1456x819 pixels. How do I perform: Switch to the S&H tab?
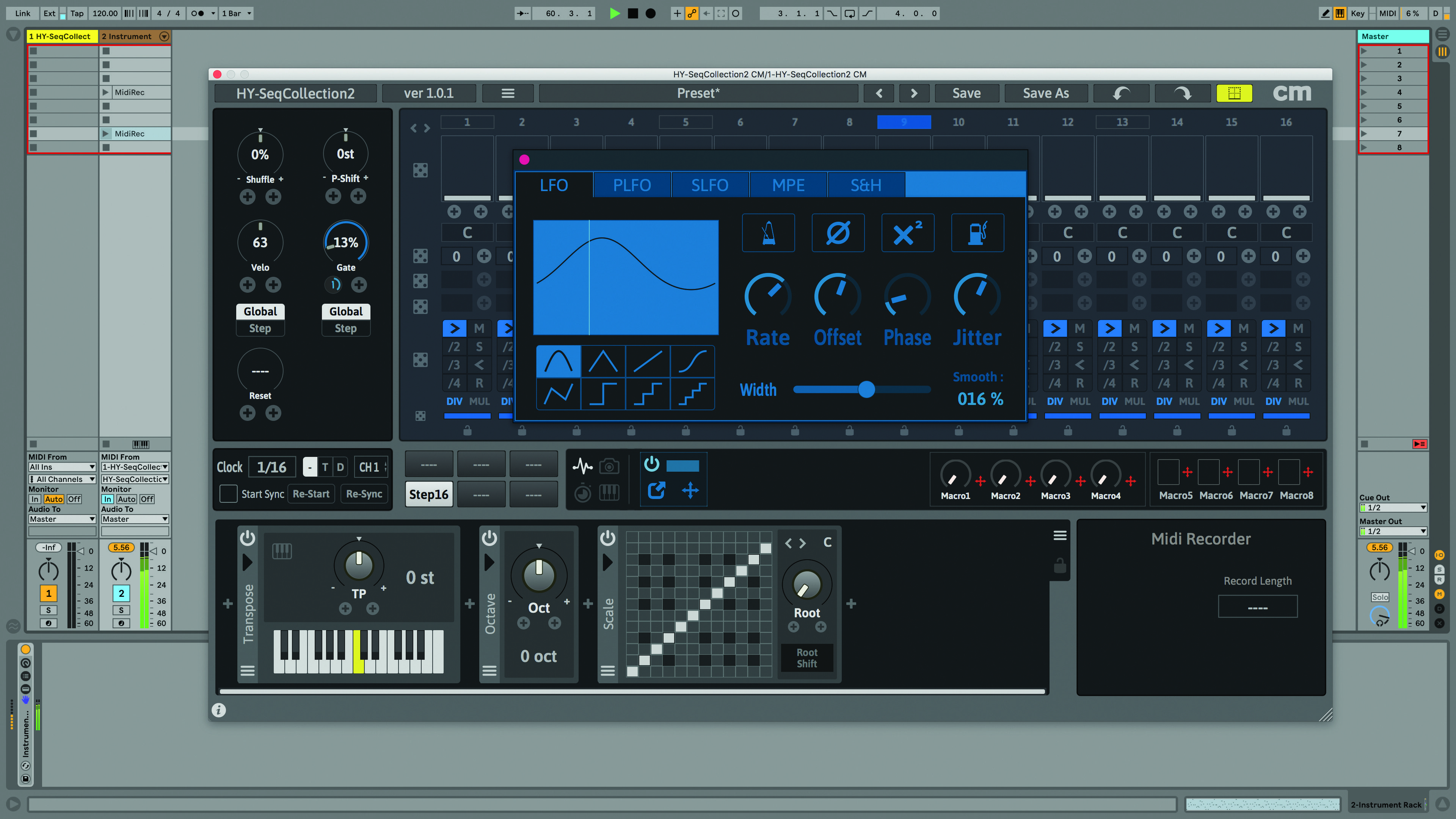(x=866, y=185)
